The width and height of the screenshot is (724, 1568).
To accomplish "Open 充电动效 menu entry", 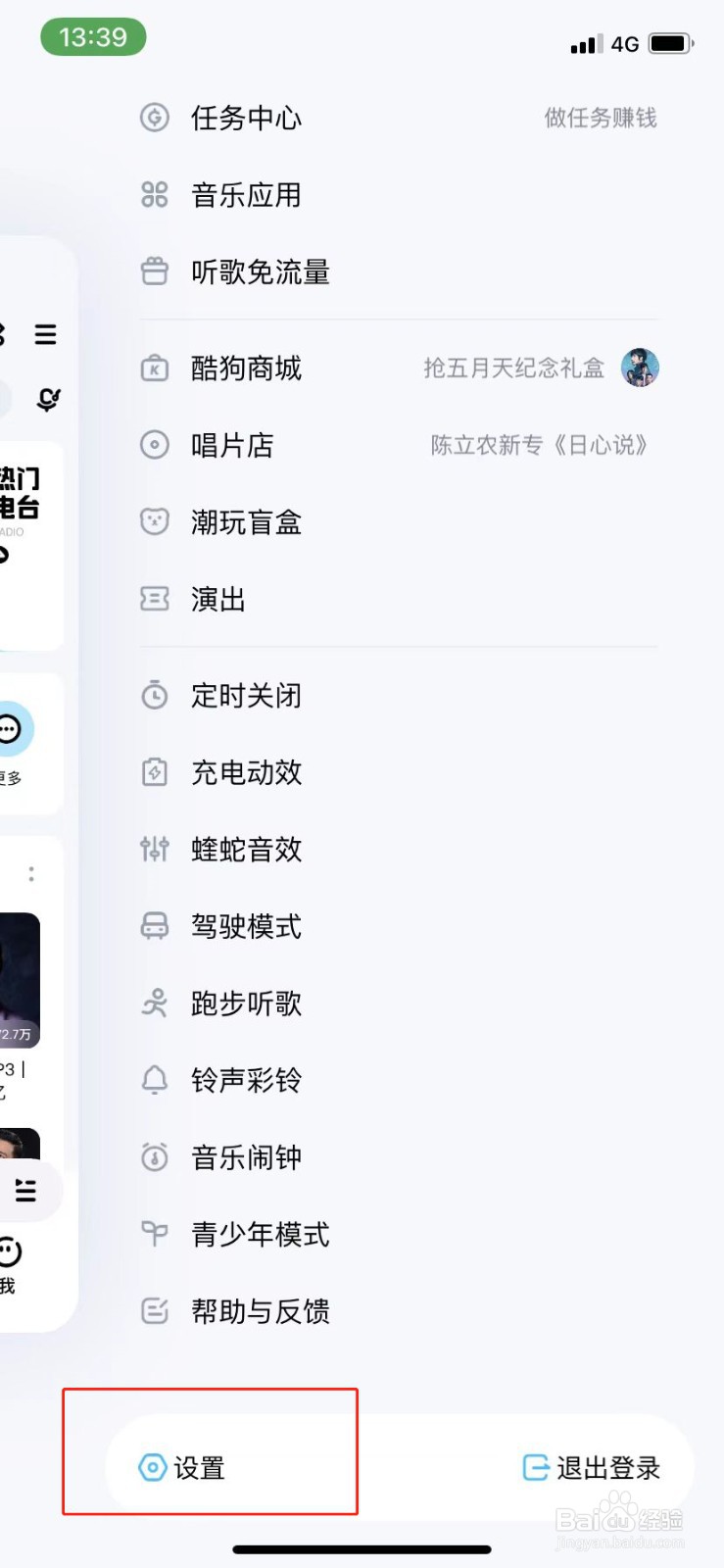I will [399, 772].
